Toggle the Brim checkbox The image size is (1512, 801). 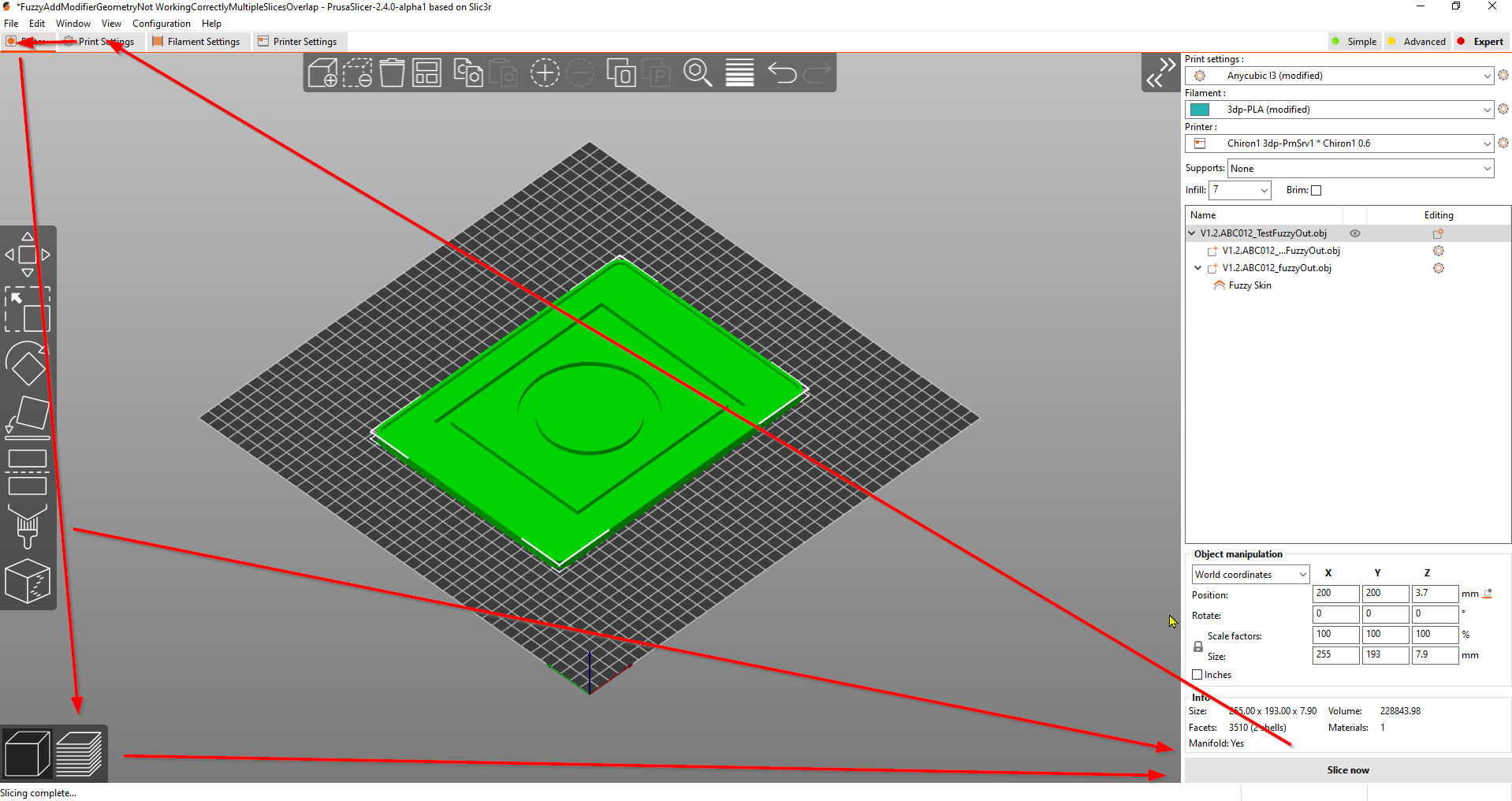(x=1316, y=190)
